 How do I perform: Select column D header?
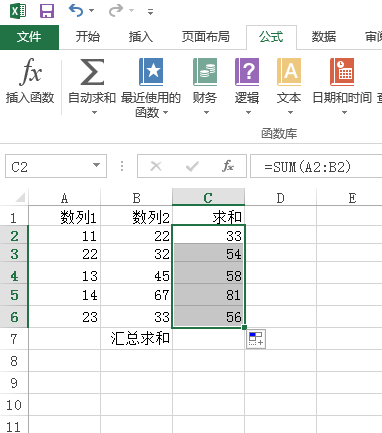click(x=281, y=198)
